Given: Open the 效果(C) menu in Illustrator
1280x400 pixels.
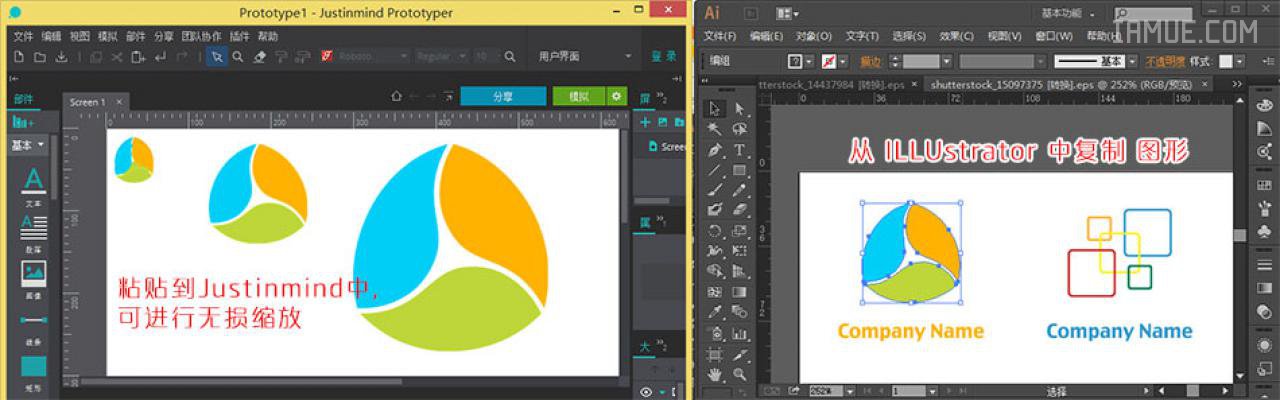Looking at the screenshot, I should pos(957,36).
